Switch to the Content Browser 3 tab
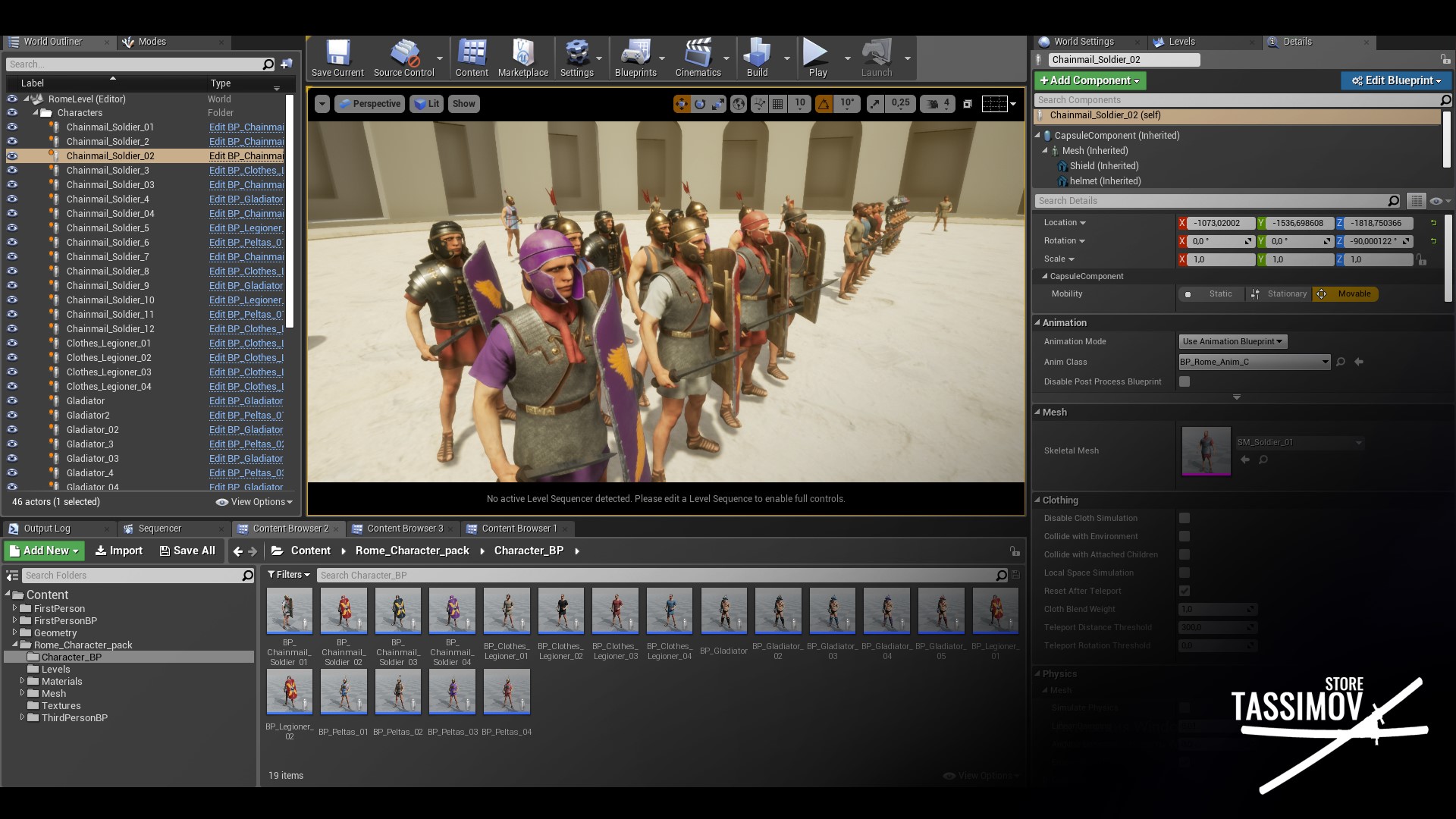This screenshot has width=1456, height=819. [x=404, y=529]
